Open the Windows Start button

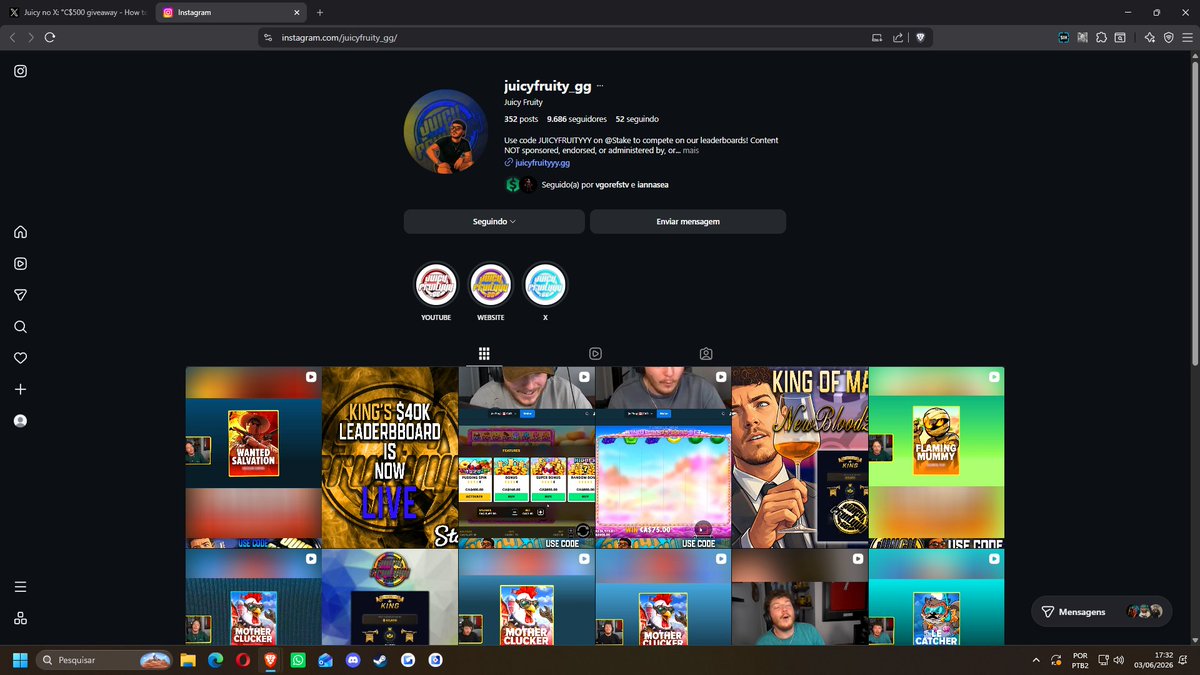[x=19, y=661]
